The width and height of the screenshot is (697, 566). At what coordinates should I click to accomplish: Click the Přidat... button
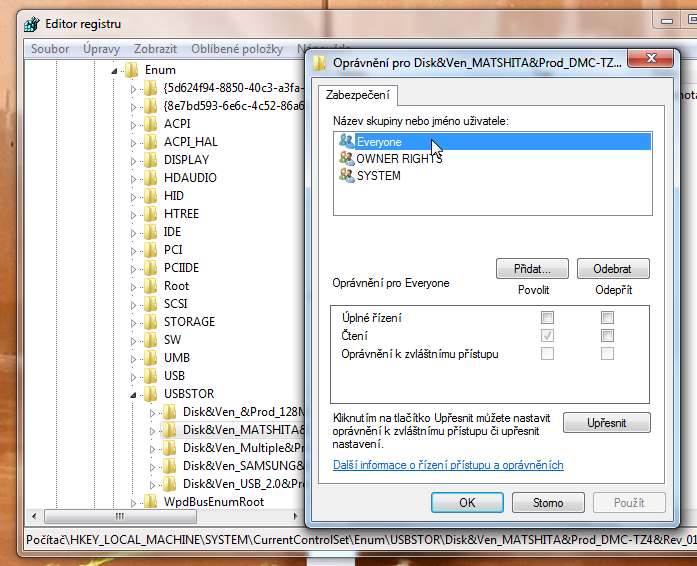[x=532, y=269]
